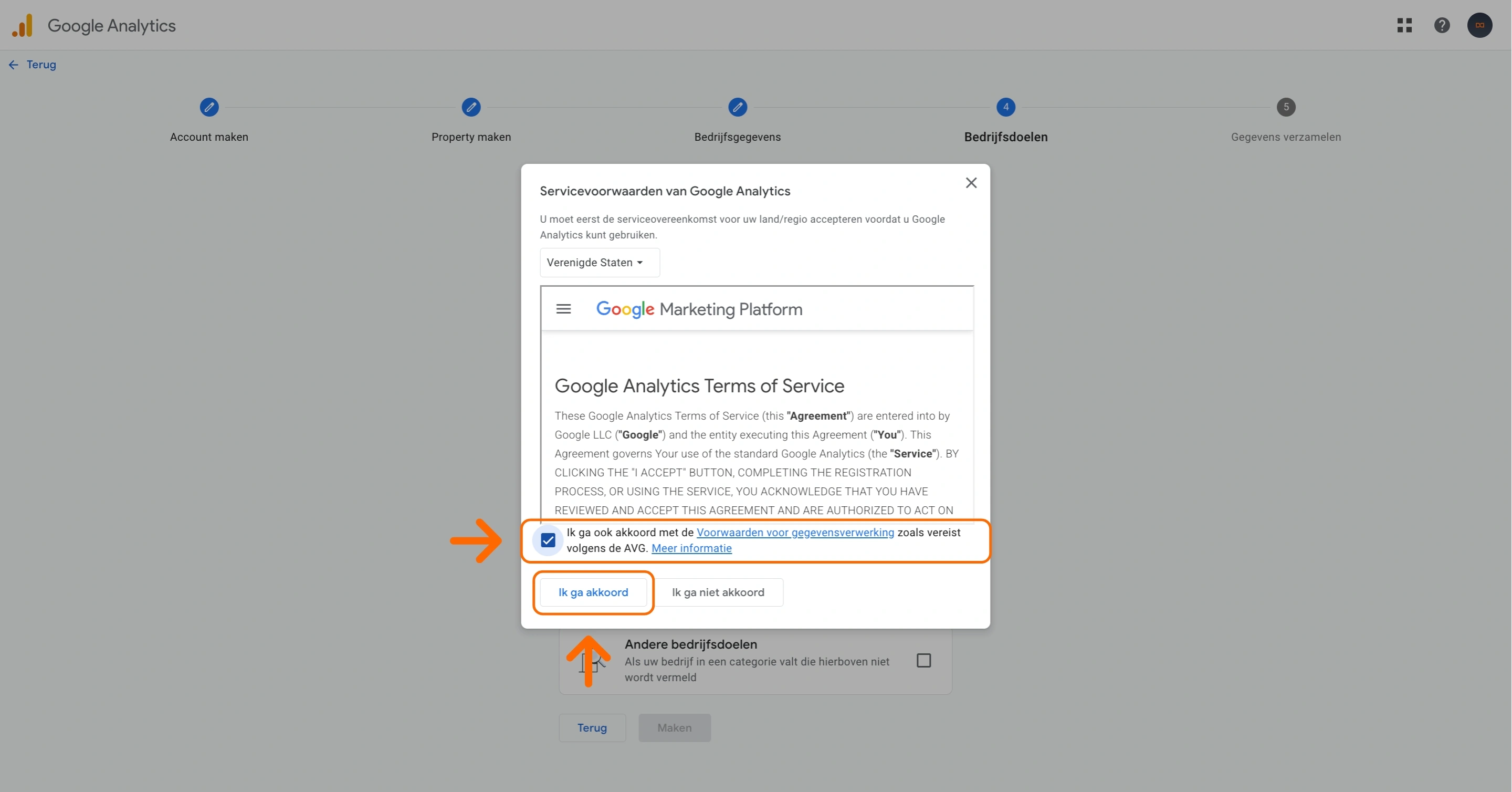Click the Maken button
1512x792 pixels.
(x=674, y=727)
